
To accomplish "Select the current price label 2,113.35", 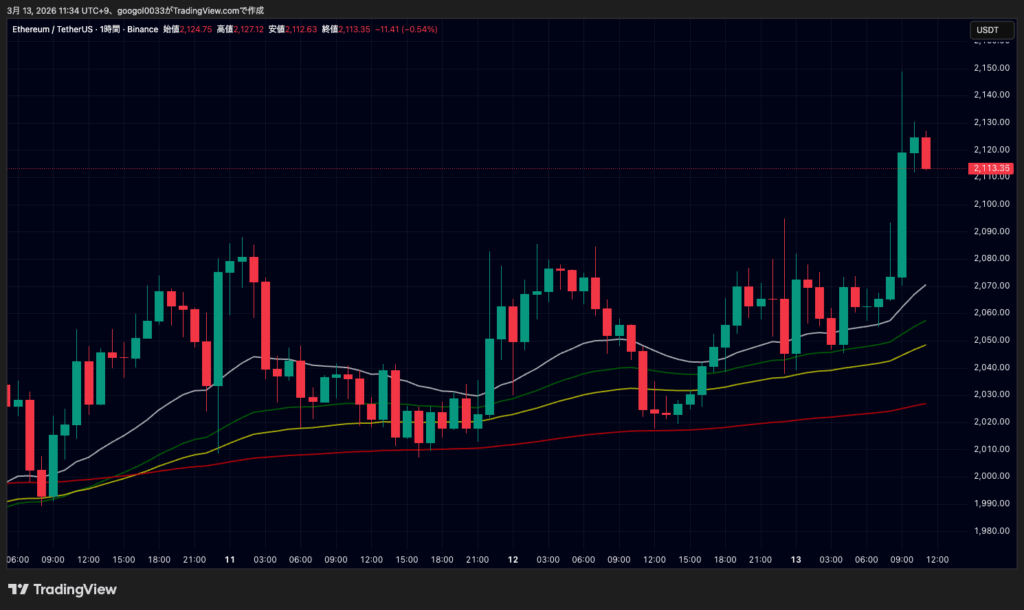I will tap(990, 168).
